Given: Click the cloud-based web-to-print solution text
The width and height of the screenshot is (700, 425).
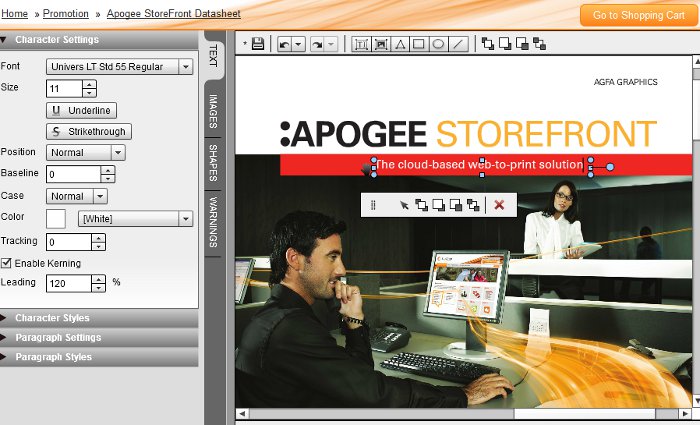Looking at the screenshot, I should (479, 164).
